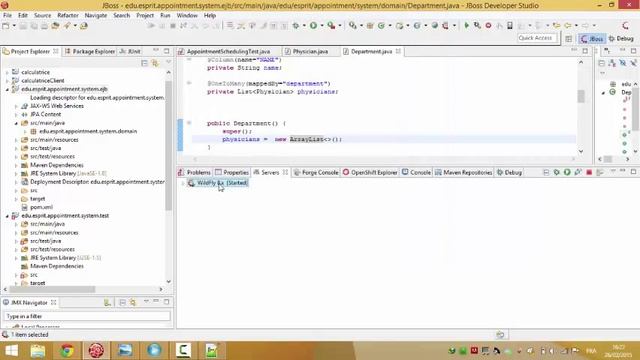Open the Console tab

(x=416, y=172)
